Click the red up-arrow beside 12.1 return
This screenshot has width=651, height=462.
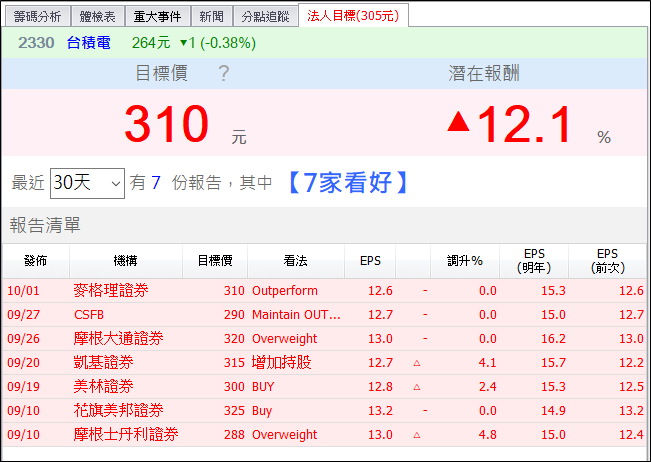click(x=458, y=121)
